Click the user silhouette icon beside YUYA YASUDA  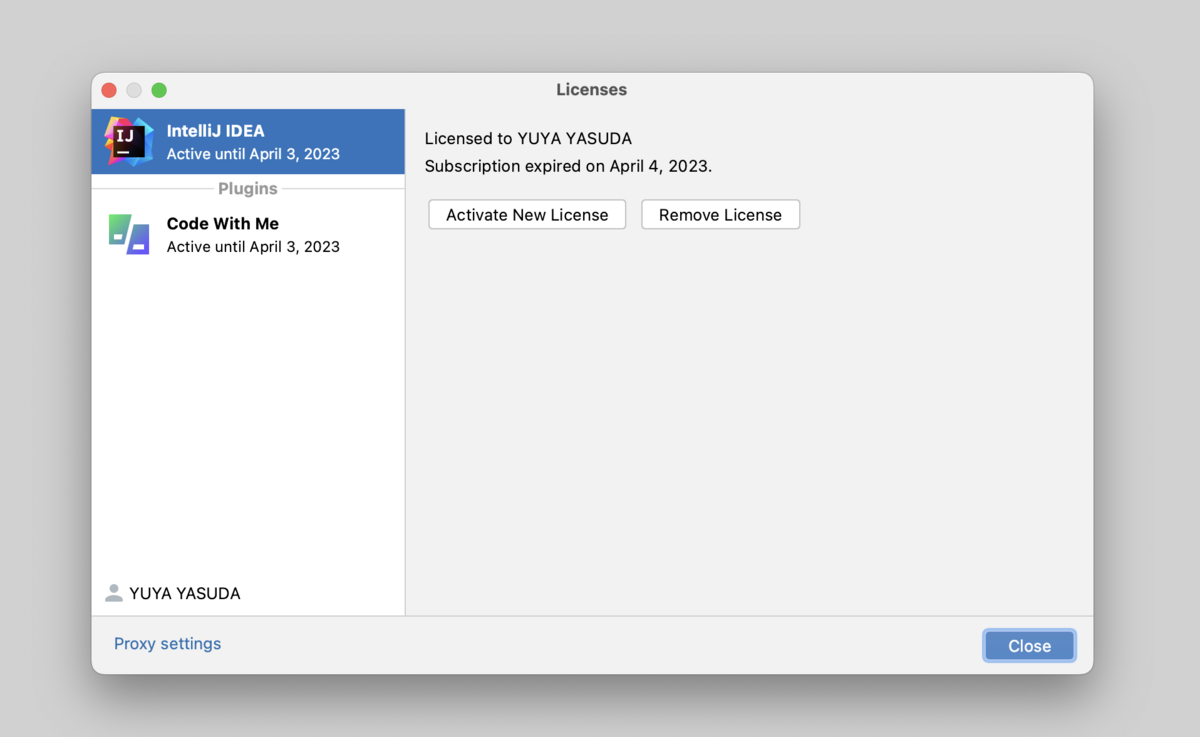coord(113,592)
